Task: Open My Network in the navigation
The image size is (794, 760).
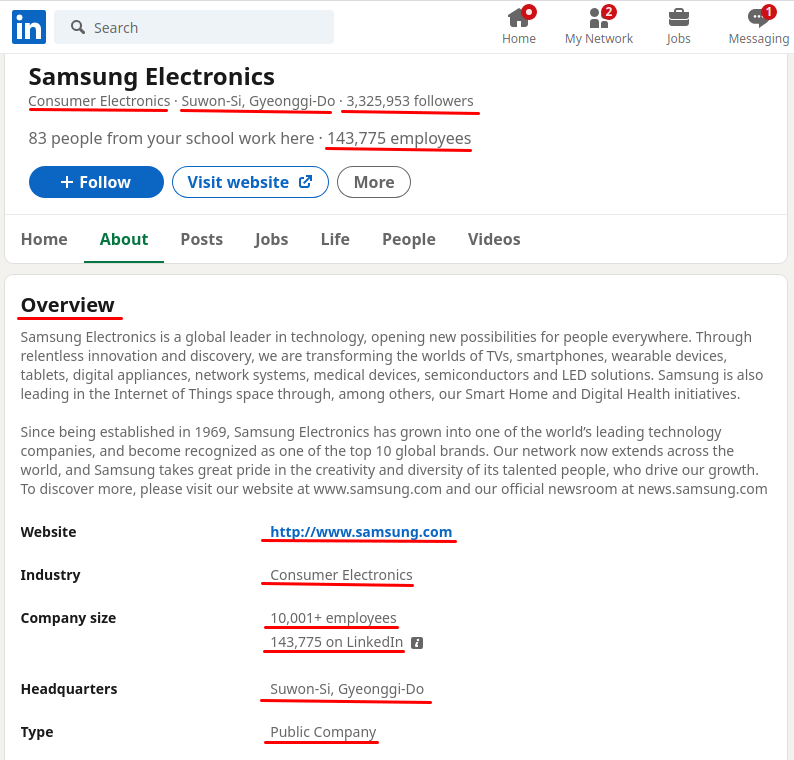Action: pyautogui.click(x=599, y=25)
